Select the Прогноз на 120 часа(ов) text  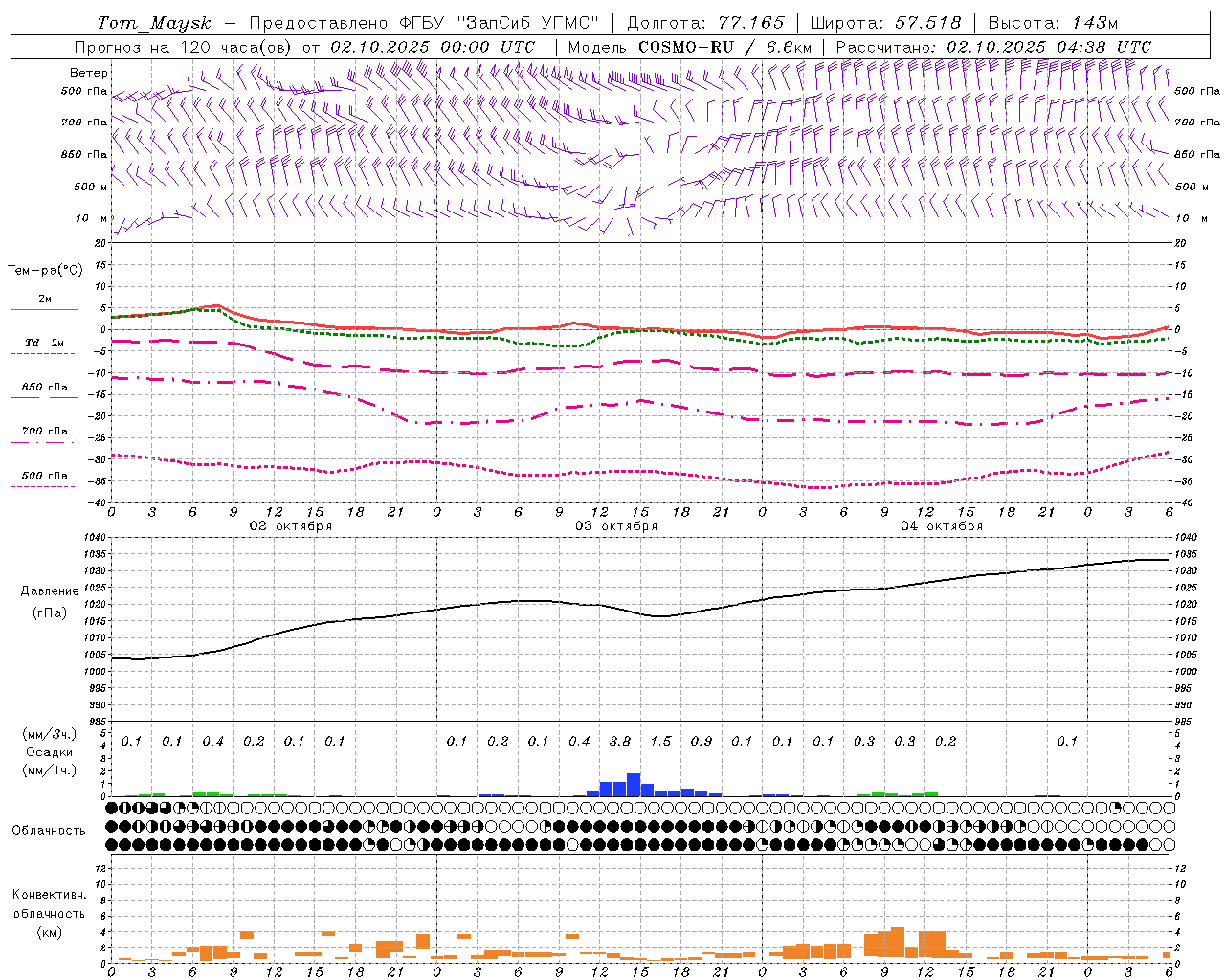click(x=185, y=47)
